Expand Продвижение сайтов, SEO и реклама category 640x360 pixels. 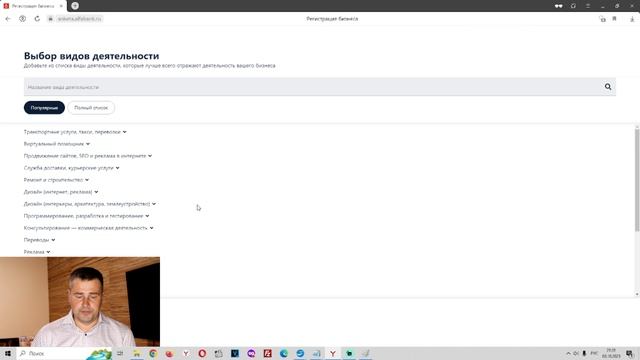click(x=88, y=156)
